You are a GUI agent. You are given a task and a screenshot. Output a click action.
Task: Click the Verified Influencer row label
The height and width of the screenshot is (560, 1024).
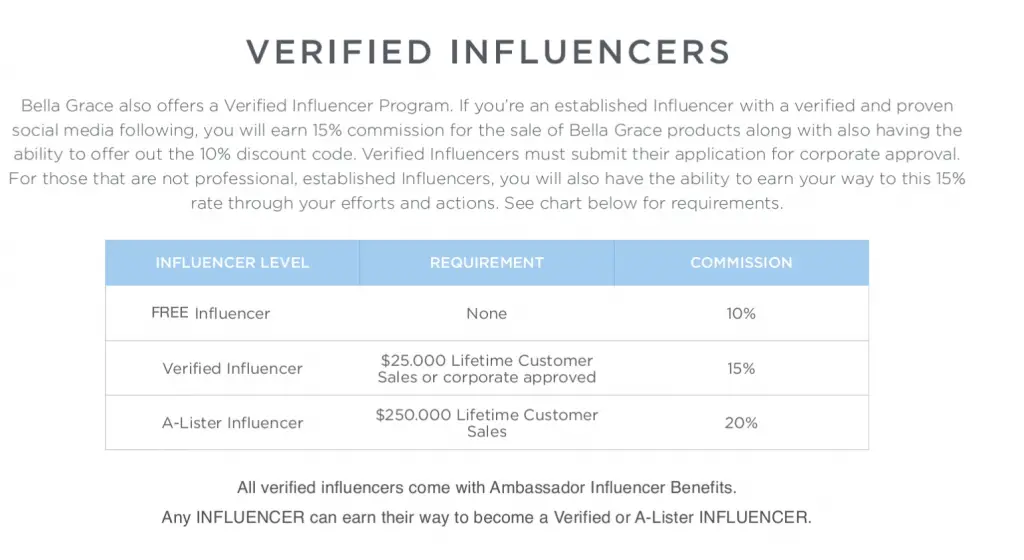[232, 368]
